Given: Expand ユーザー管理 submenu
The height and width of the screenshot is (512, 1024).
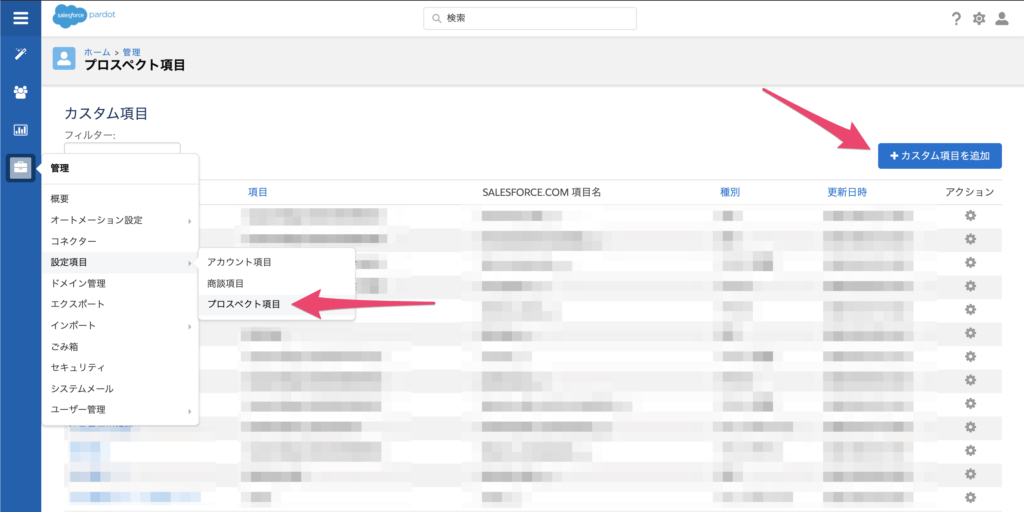Looking at the screenshot, I should point(120,410).
